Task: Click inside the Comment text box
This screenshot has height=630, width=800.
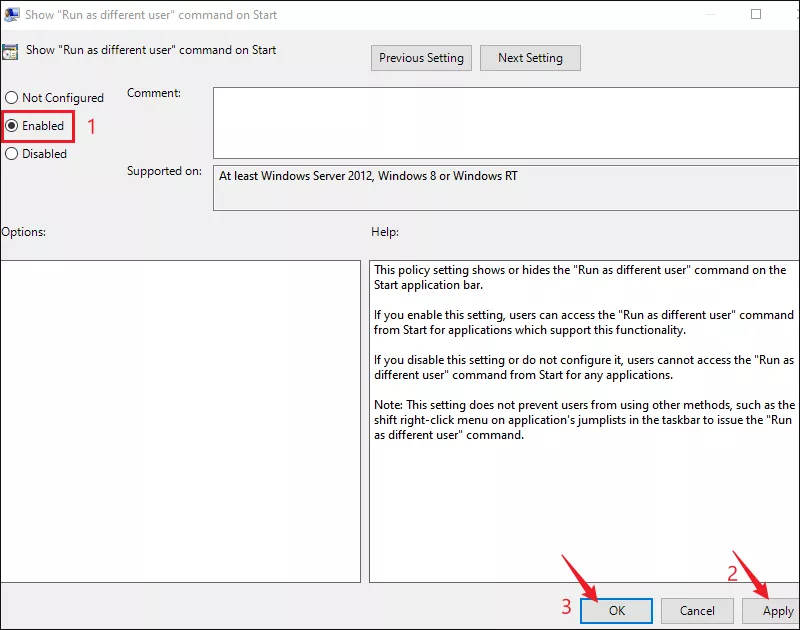Action: click(x=506, y=123)
